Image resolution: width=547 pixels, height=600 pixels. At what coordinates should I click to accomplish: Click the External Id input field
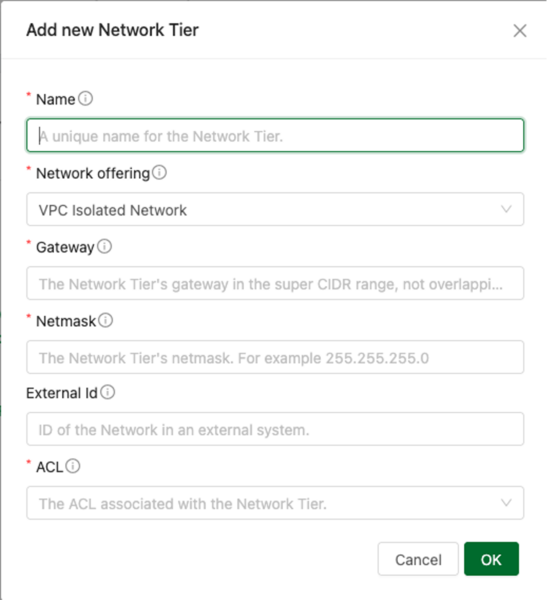tap(275, 429)
